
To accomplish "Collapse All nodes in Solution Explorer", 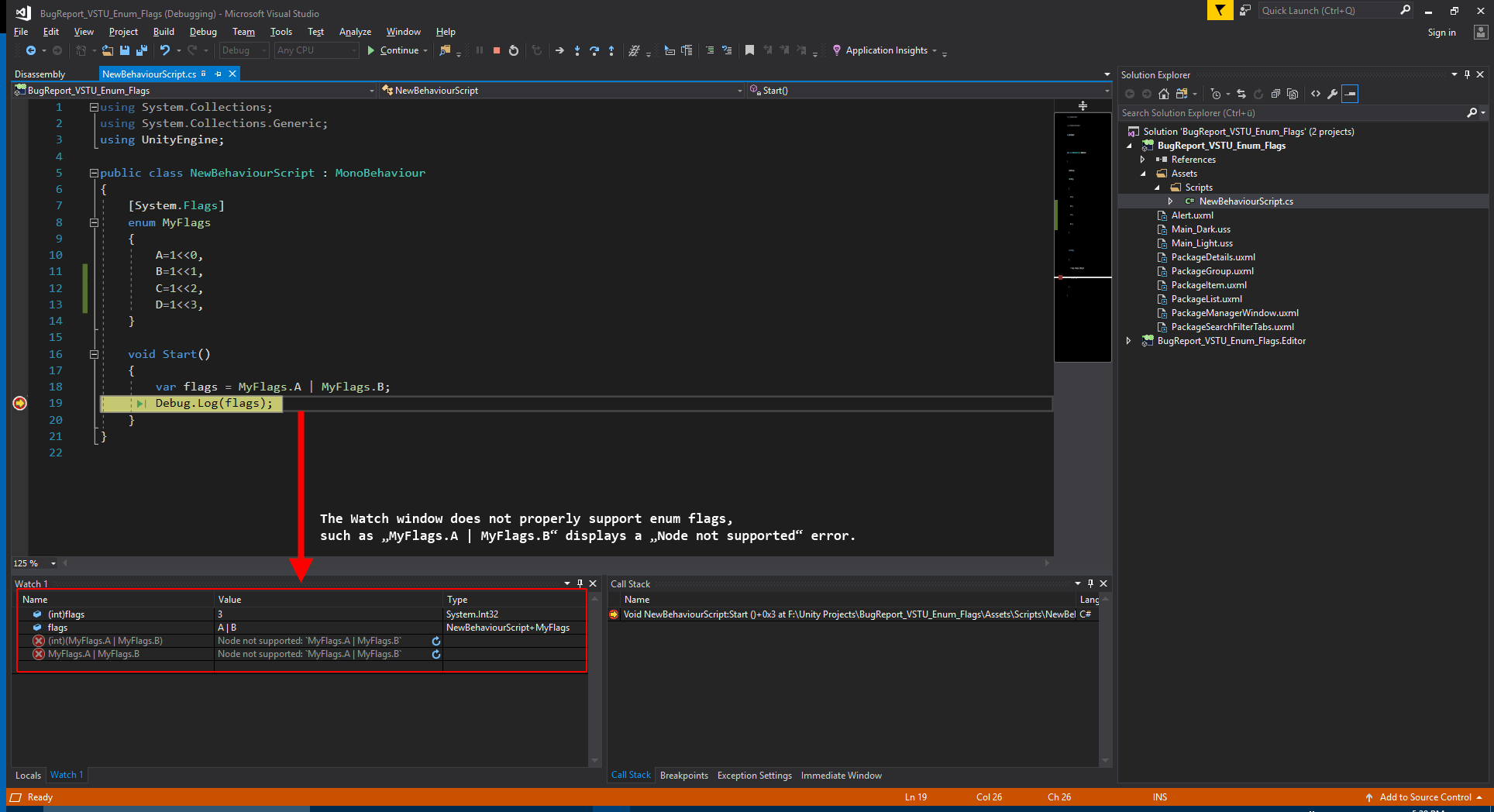I will 1275,94.
